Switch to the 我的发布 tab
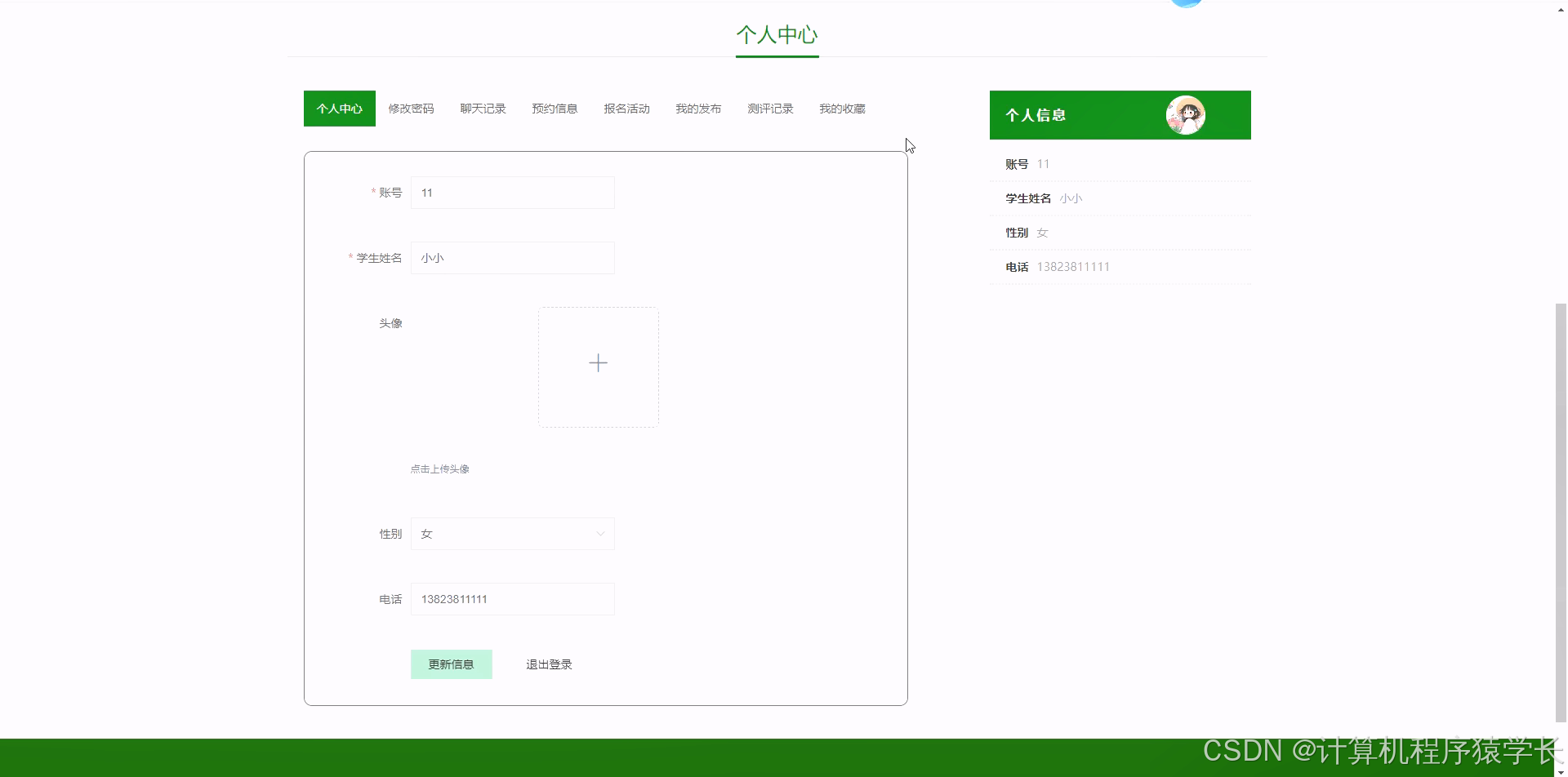This screenshot has height=777, width=1568. pyautogui.click(x=698, y=108)
